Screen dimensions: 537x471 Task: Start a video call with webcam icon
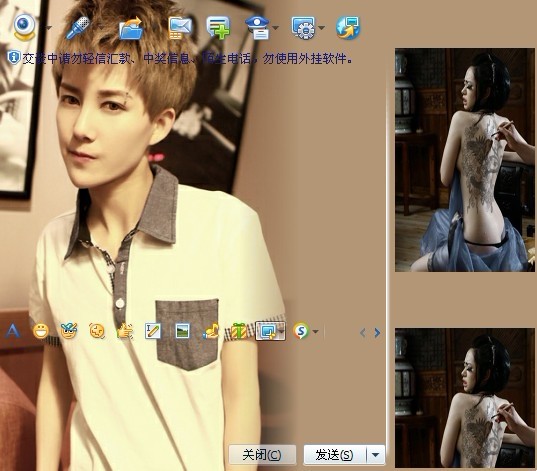point(25,27)
